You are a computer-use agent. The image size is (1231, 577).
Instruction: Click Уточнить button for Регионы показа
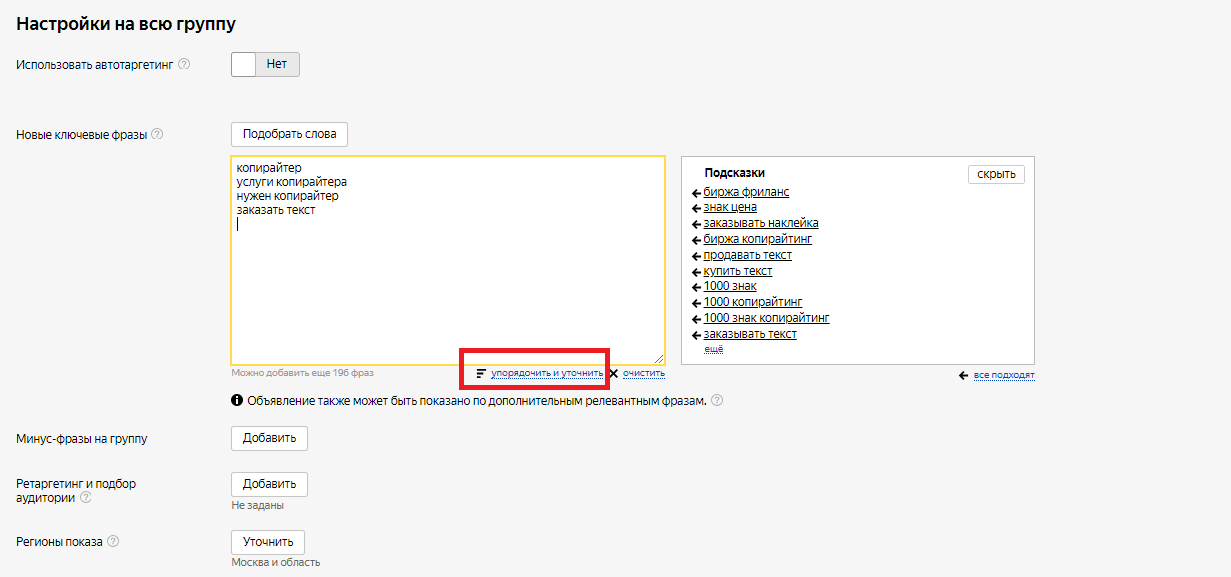point(267,542)
